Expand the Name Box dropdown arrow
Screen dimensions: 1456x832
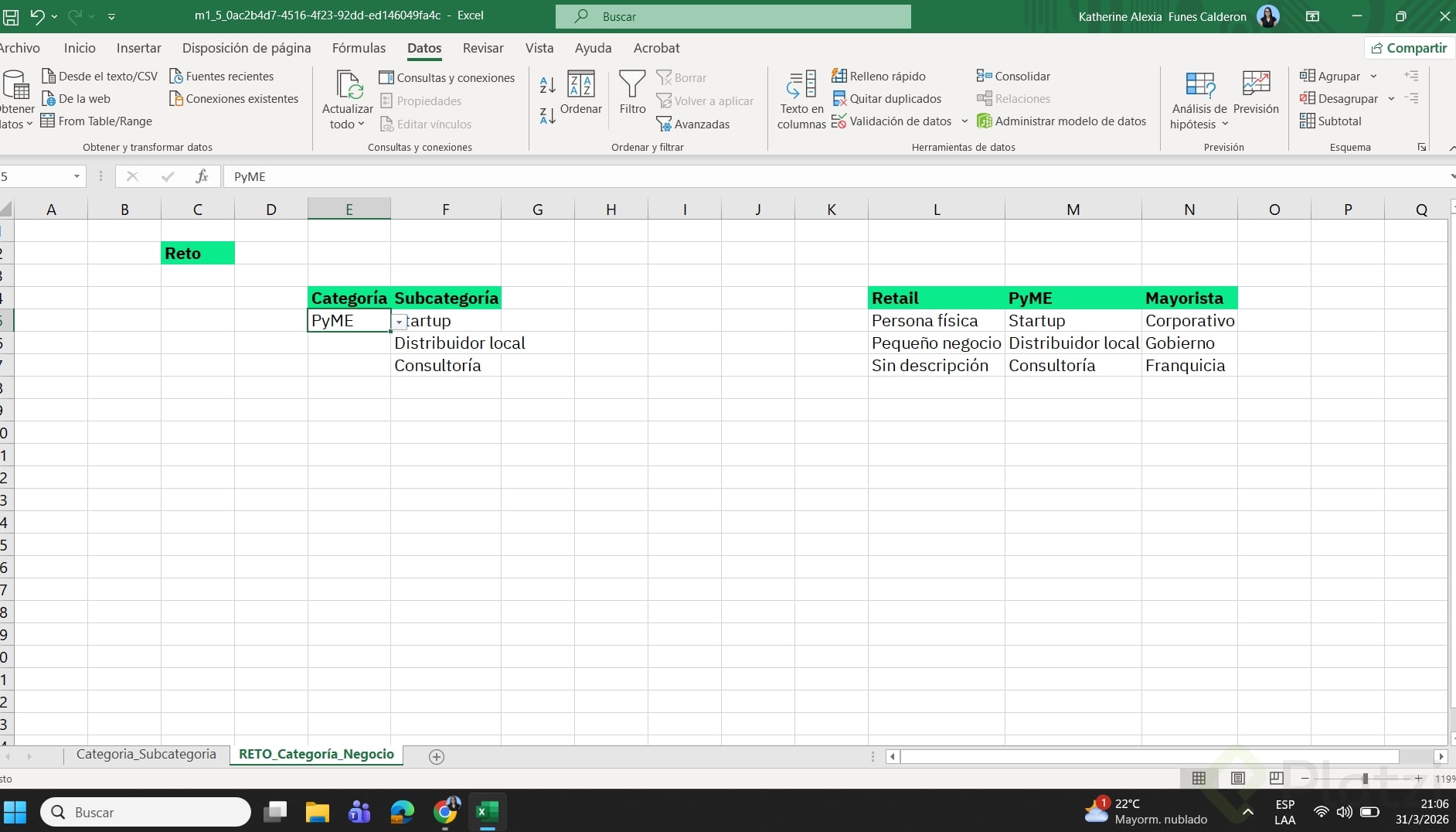(77, 176)
